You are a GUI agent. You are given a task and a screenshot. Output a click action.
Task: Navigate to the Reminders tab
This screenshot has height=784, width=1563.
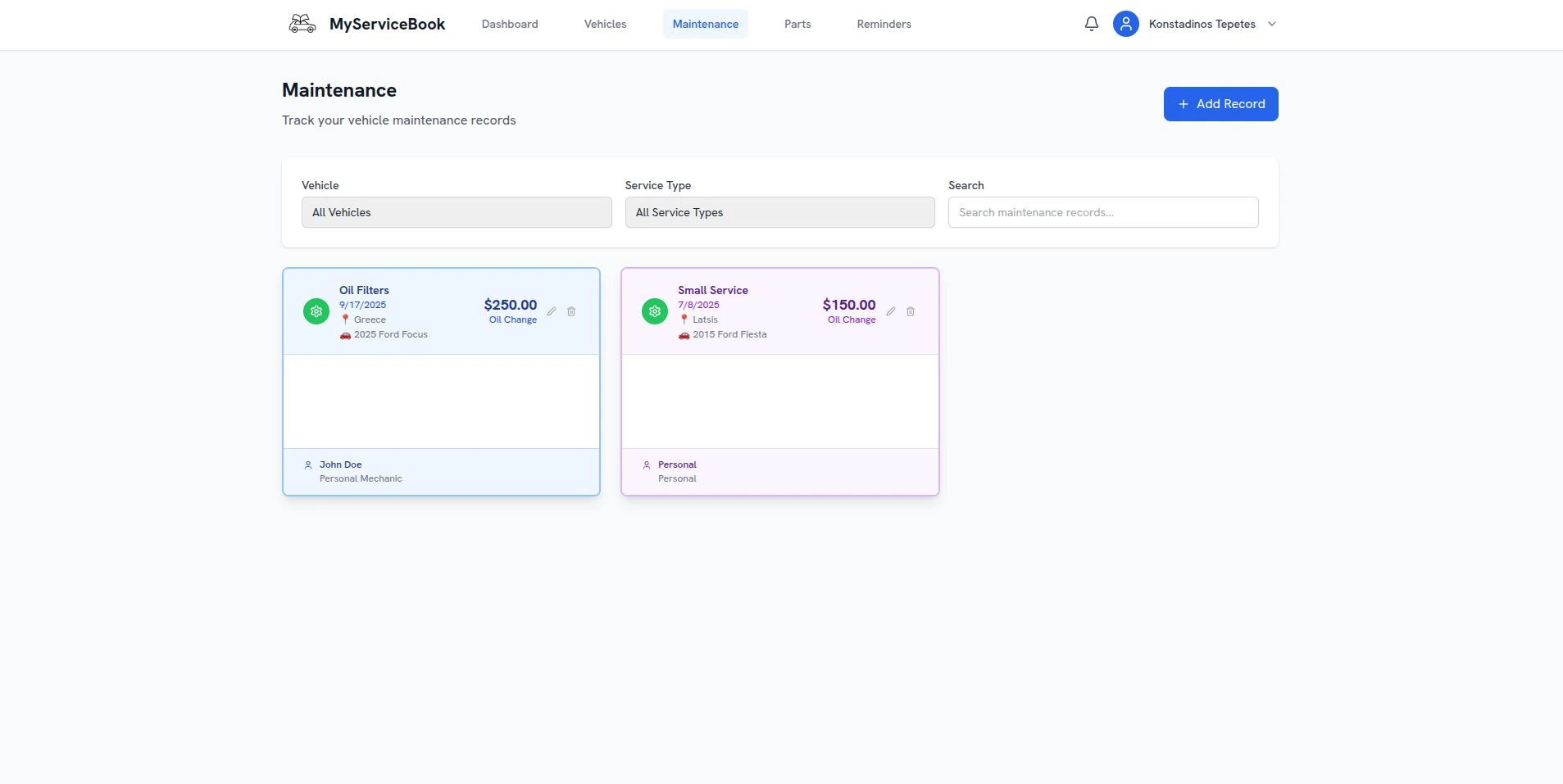[884, 24]
